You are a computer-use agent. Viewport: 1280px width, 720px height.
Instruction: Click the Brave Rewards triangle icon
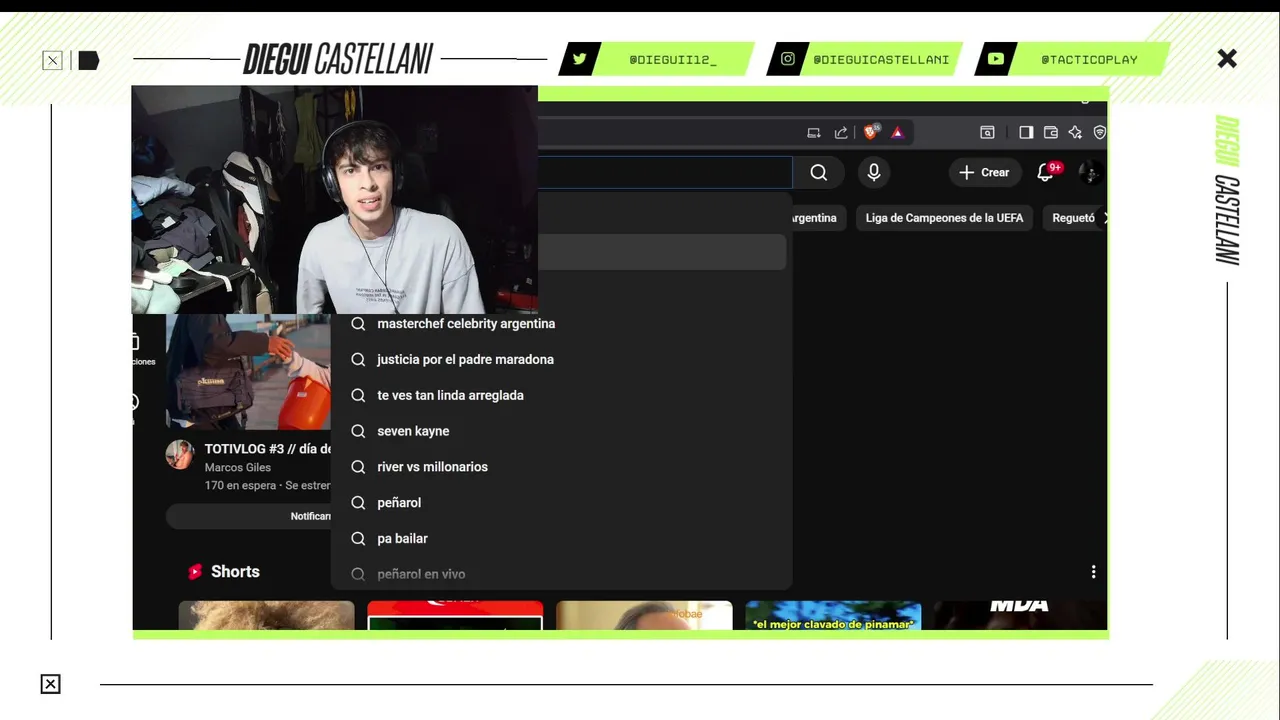897,132
